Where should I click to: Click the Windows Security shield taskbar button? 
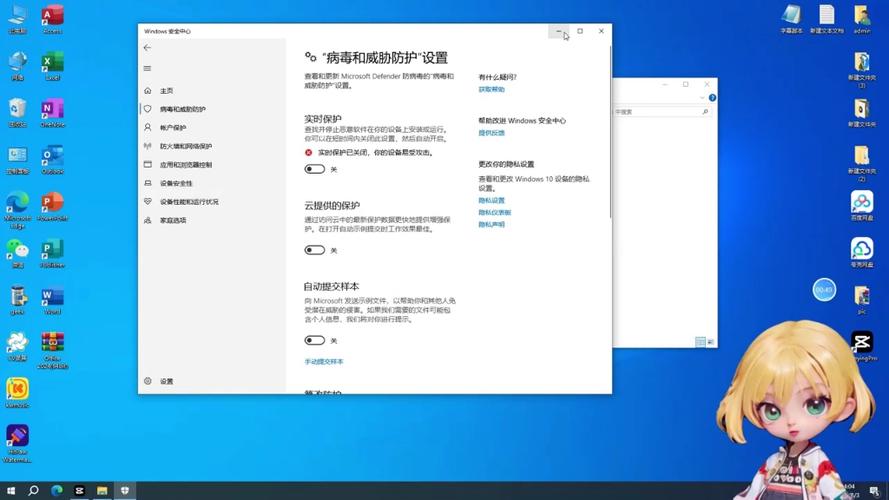(x=125, y=490)
